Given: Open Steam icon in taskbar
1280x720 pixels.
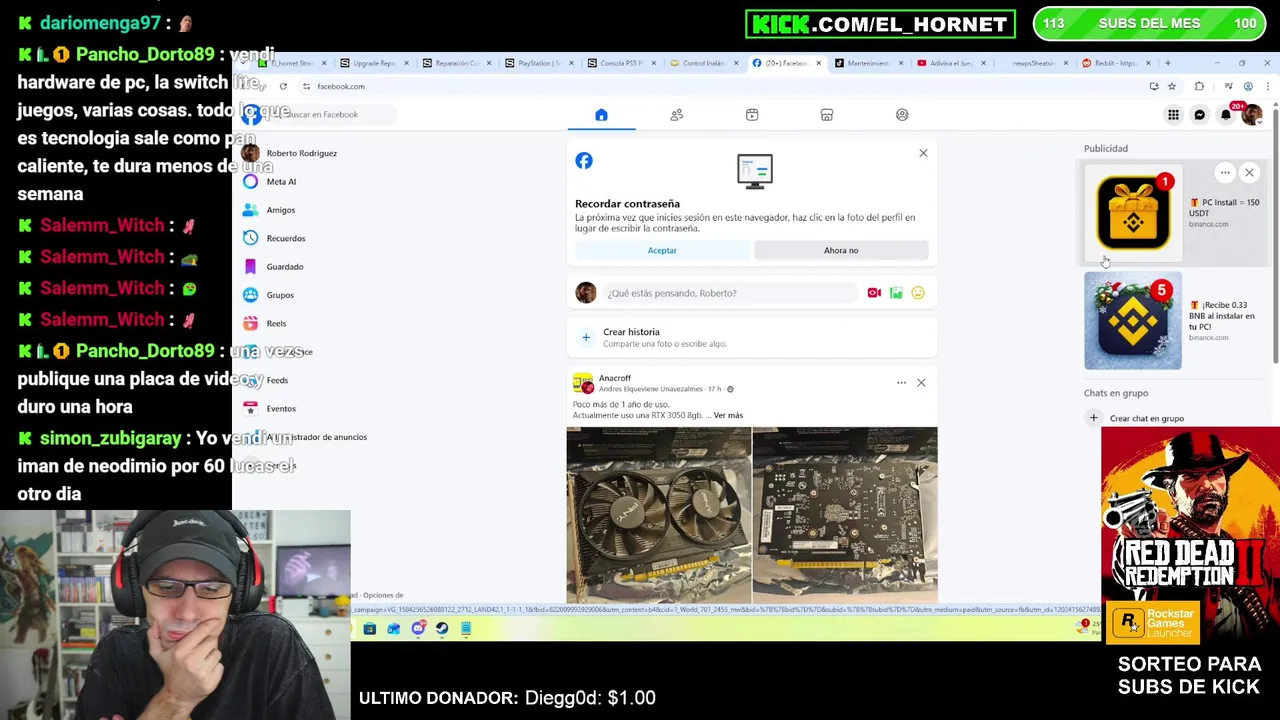Looking at the screenshot, I should click(x=442, y=629).
